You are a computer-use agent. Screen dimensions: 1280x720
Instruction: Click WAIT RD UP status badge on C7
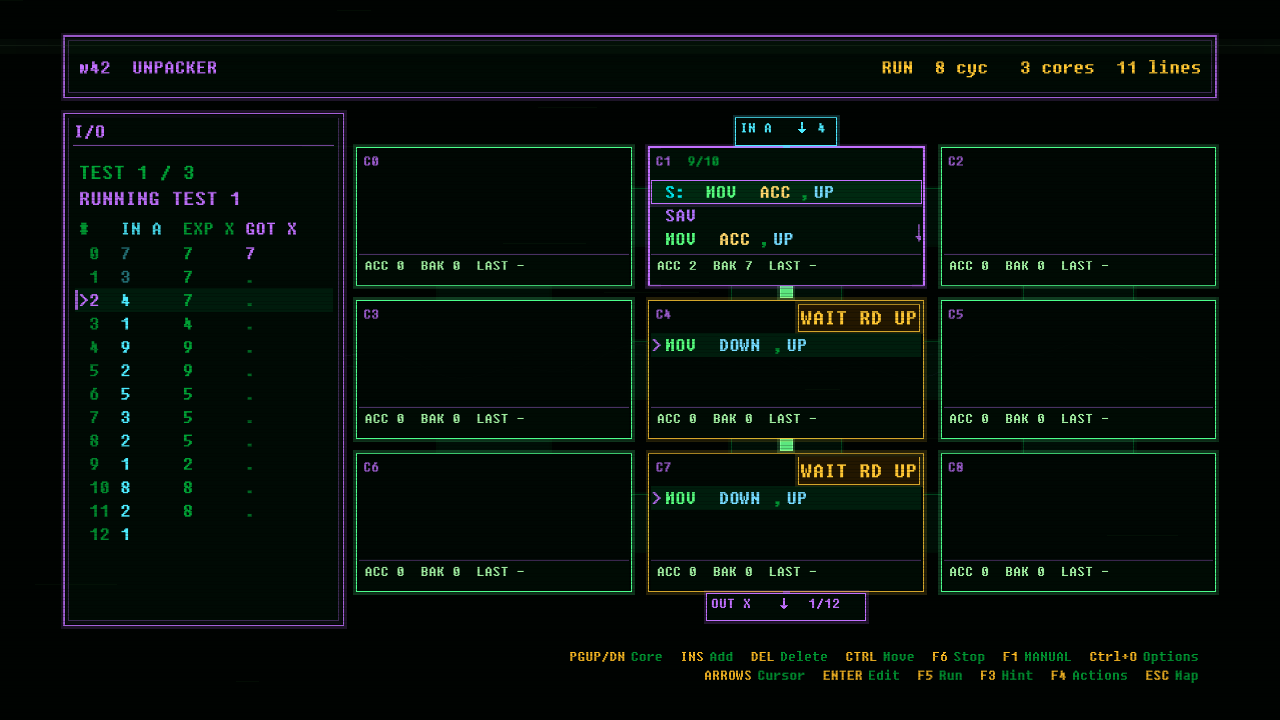coord(858,471)
